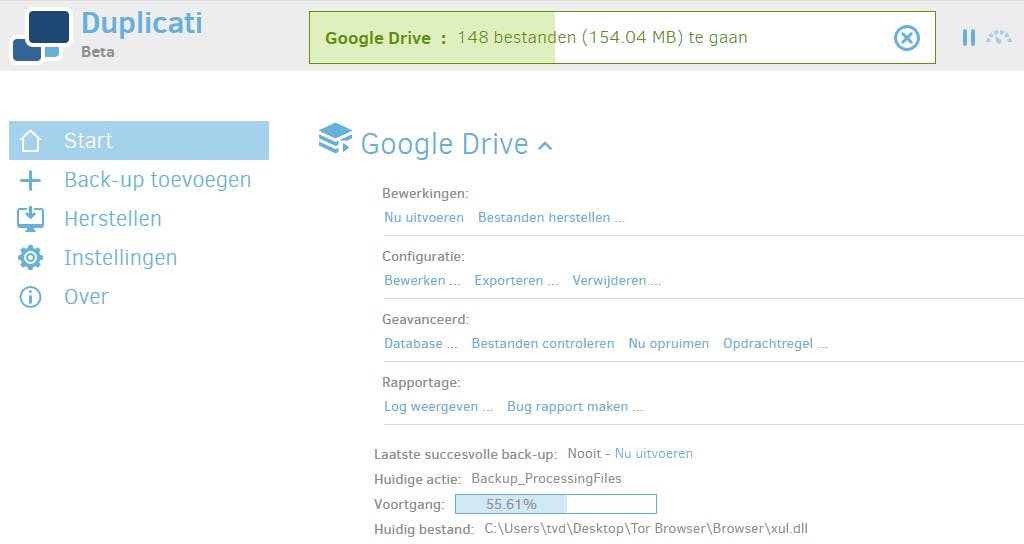Click Bestanden controleren link
The image size is (1024, 544).
coord(543,344)
